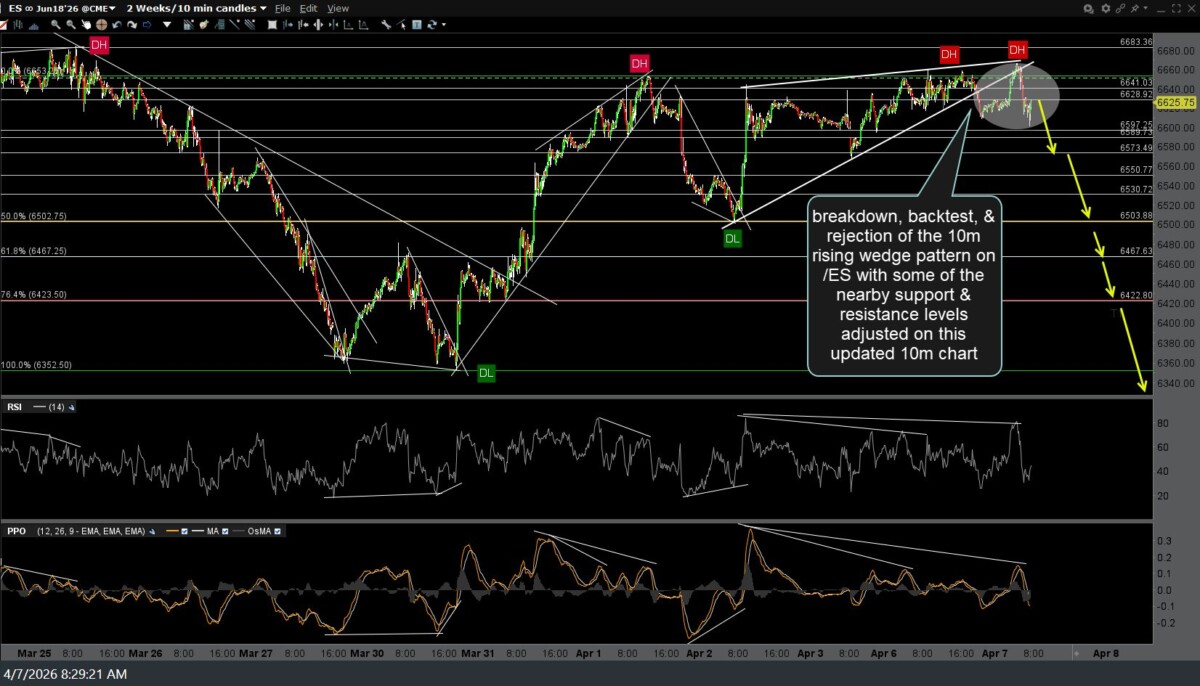Image resolution: width=1200 pixels, height=686 pixels.
Task: Click the zoom in magnifier icon
Action: [56, 25]
